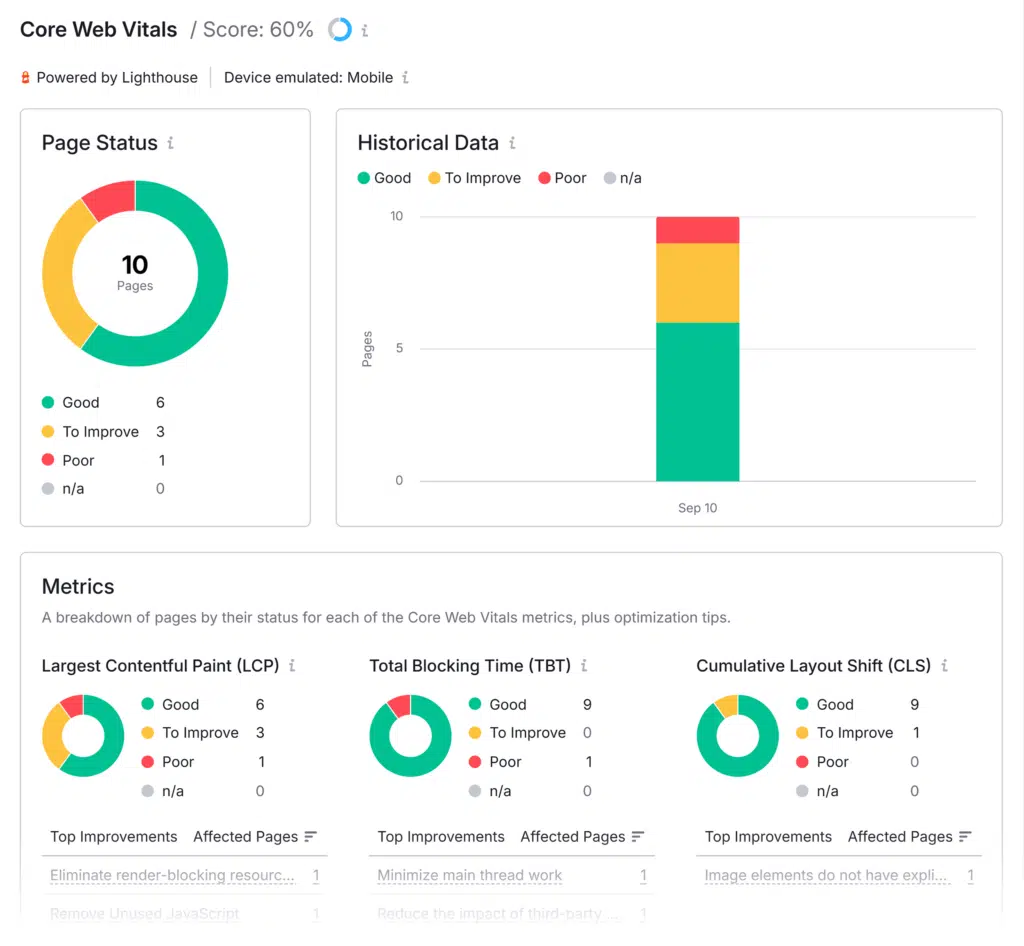
Task: Click info icon next to Core Web Vitals score
Action: 365,31
